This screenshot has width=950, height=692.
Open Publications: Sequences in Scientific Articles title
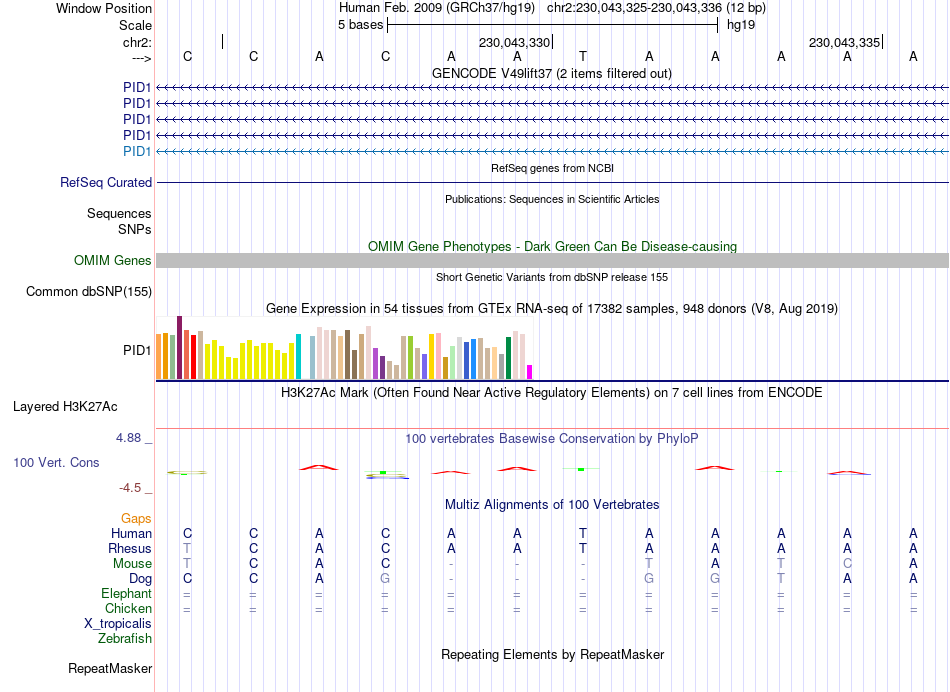tap(552, 199)
